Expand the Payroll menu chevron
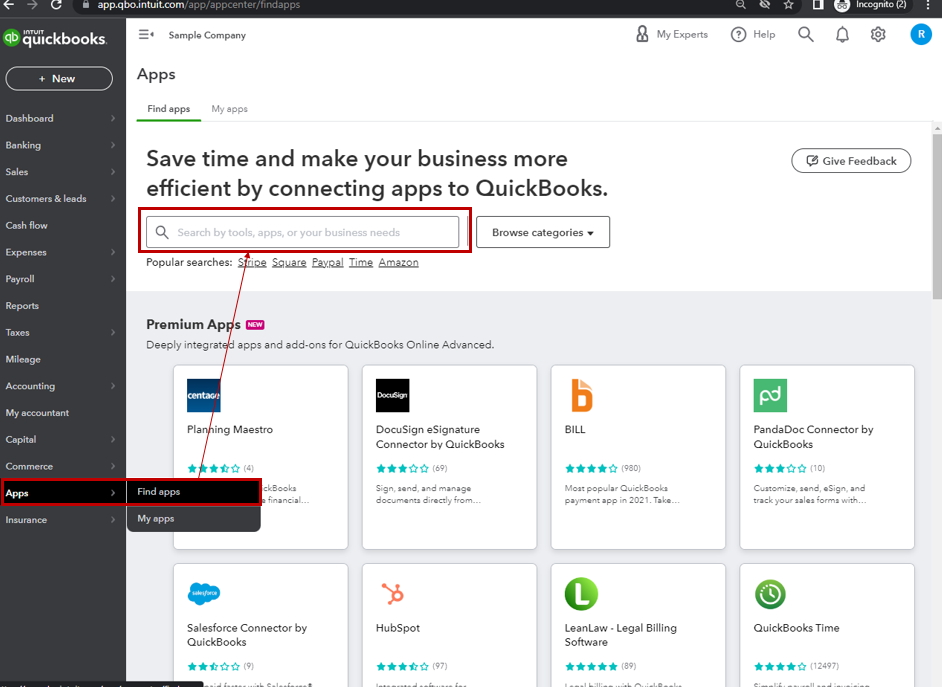The image size is (942, 687). coord(113,279)
